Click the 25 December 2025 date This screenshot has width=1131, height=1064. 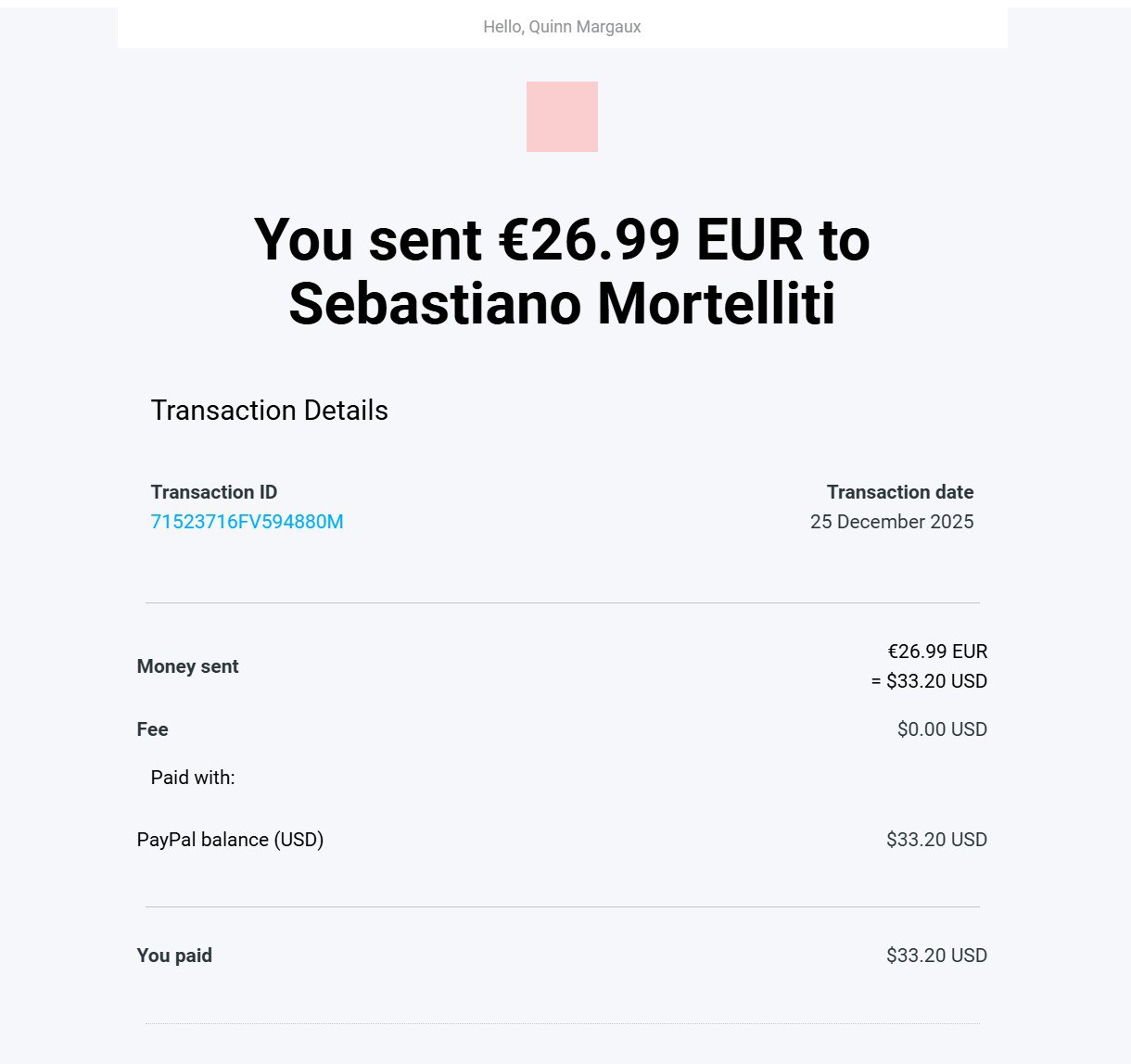coord(892,522)
